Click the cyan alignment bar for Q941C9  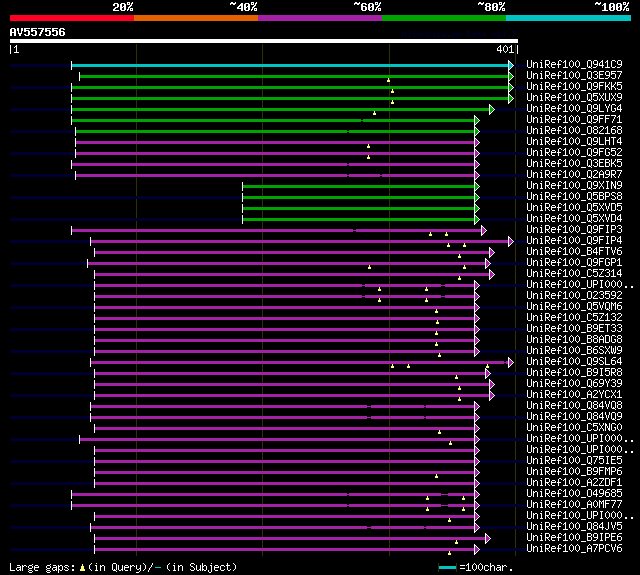click(290, 65)
